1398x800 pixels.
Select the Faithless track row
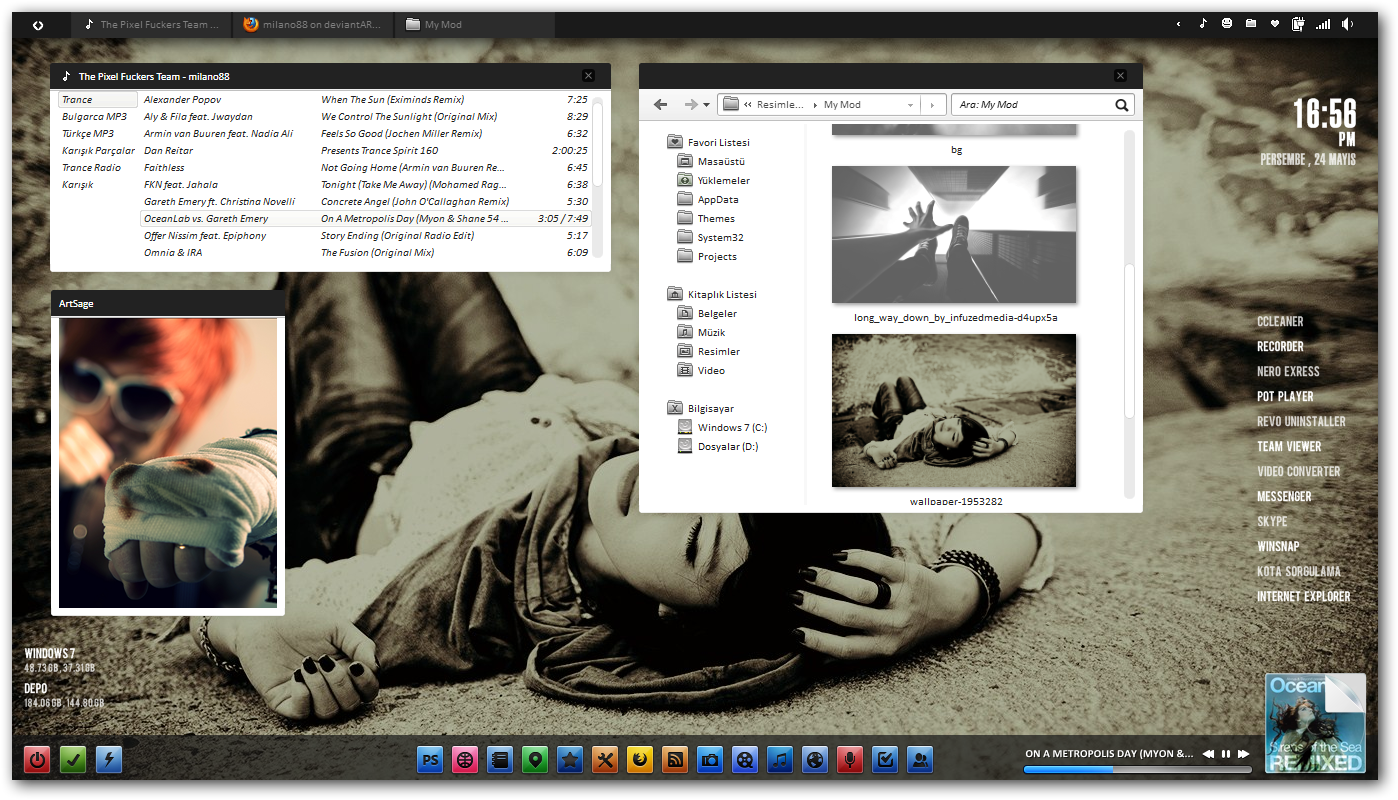point(365,168)
